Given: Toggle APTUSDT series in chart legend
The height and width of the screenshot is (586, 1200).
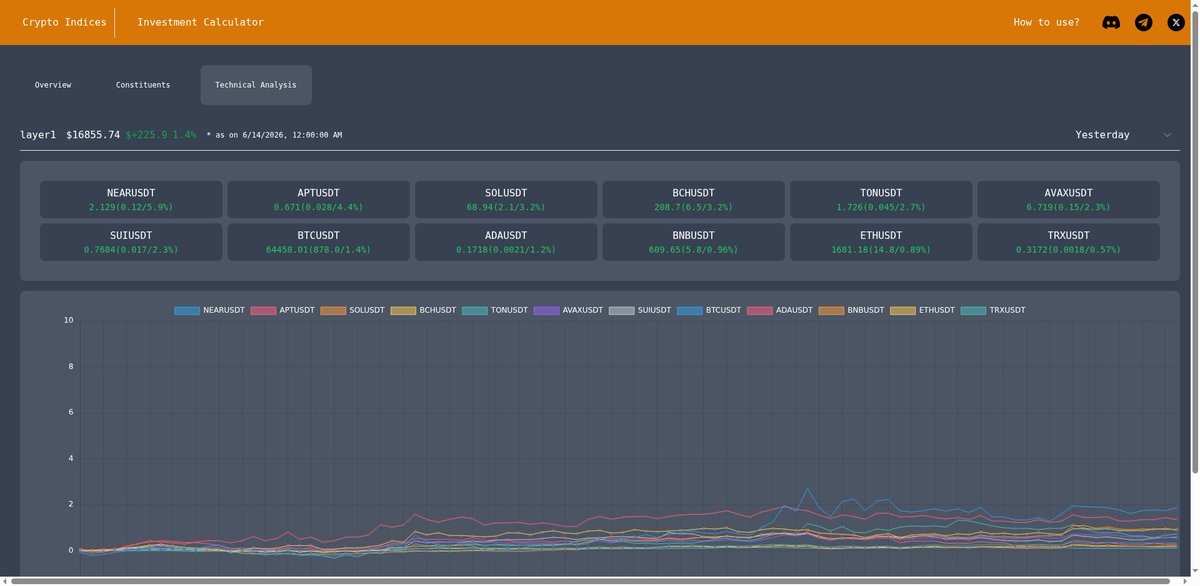Looking at the screenshot, I should (283, 310).
